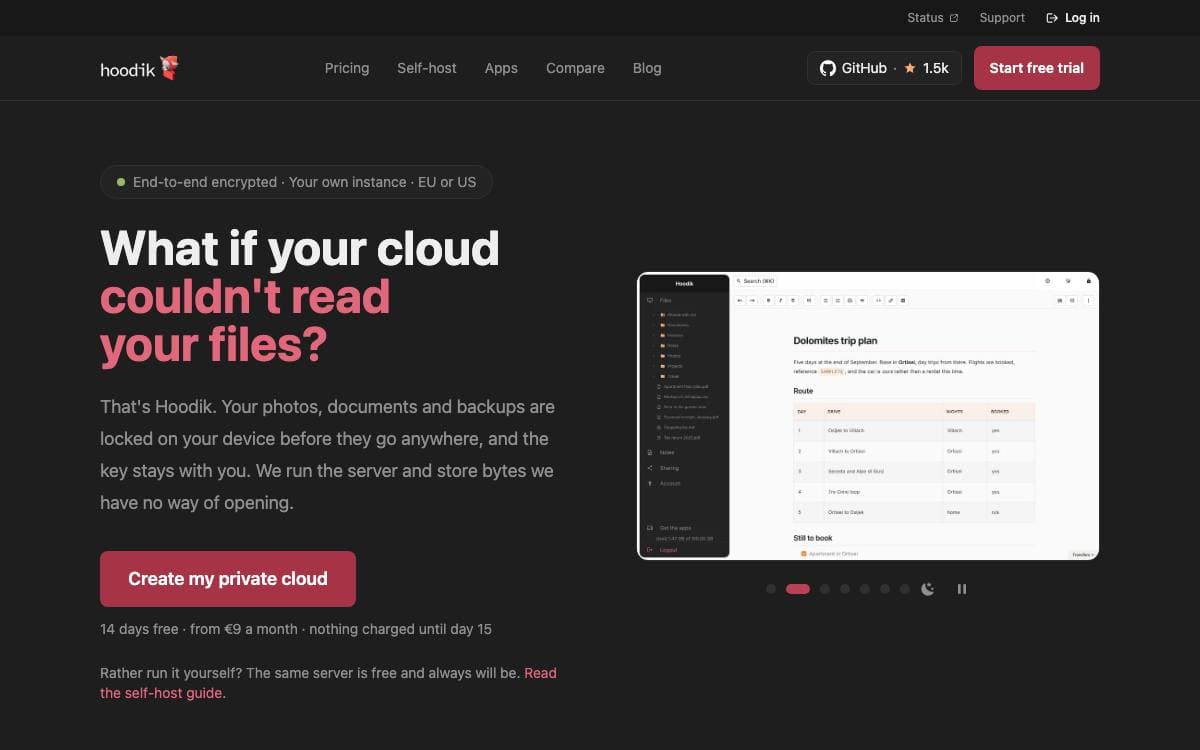Go to the Apps page
Image resolution: width=1200 pixels, height=750 pixels.
501,68
